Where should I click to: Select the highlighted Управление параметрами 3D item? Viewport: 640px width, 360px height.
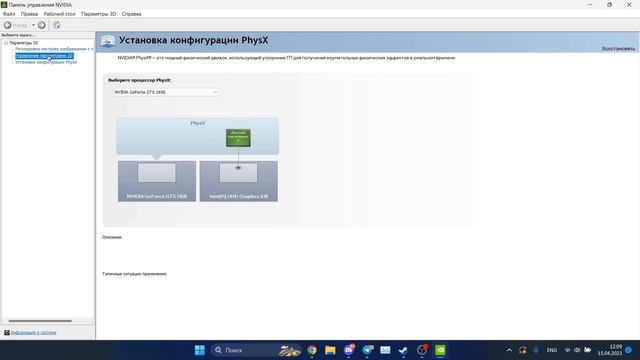pos(44,56)
